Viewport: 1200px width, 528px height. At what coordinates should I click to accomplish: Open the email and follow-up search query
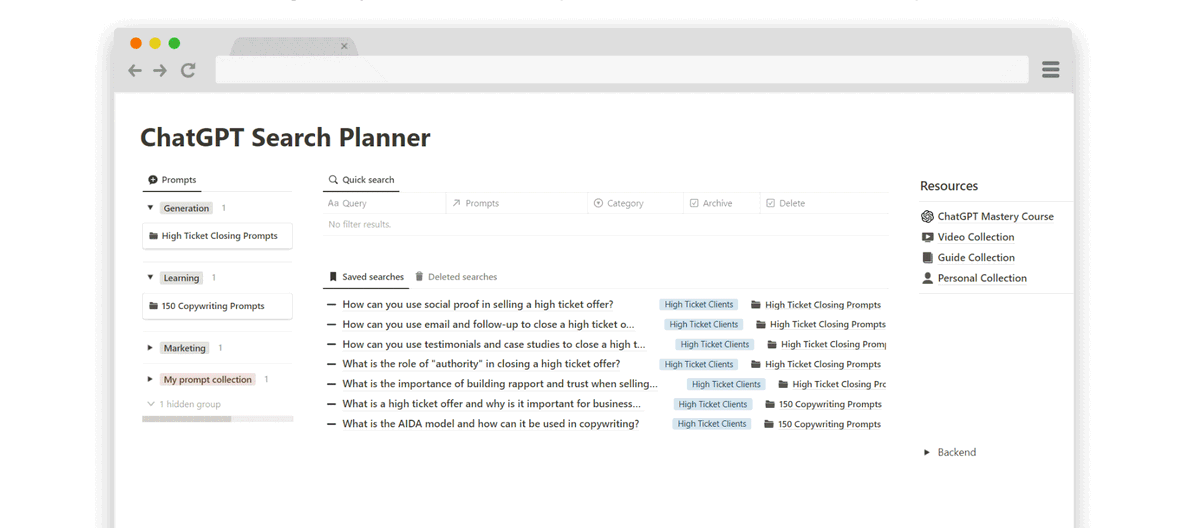click(488, 324)
